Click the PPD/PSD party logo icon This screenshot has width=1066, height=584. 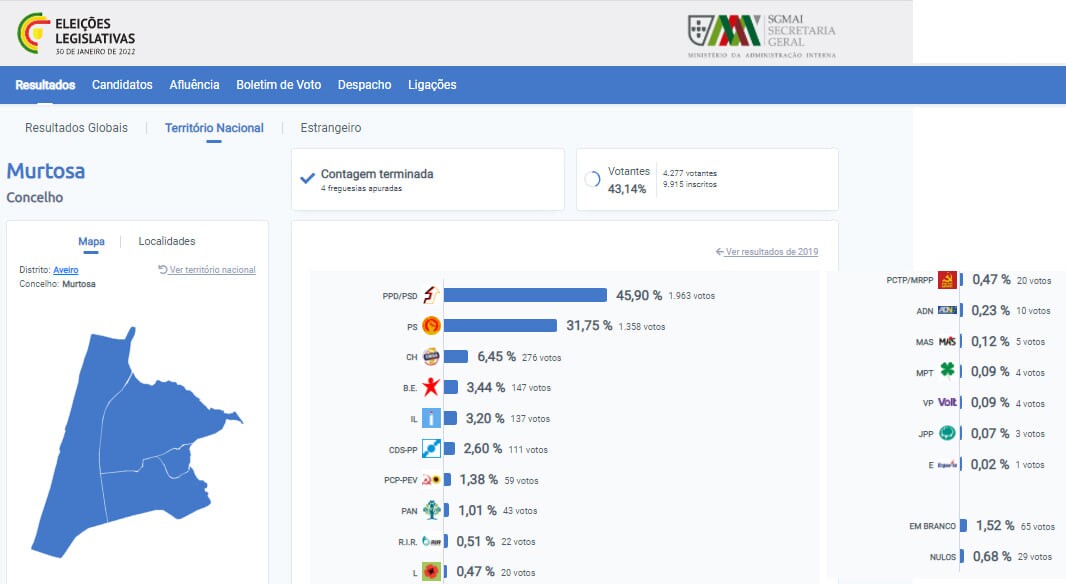pyautogui.click(x=431, y=295)
